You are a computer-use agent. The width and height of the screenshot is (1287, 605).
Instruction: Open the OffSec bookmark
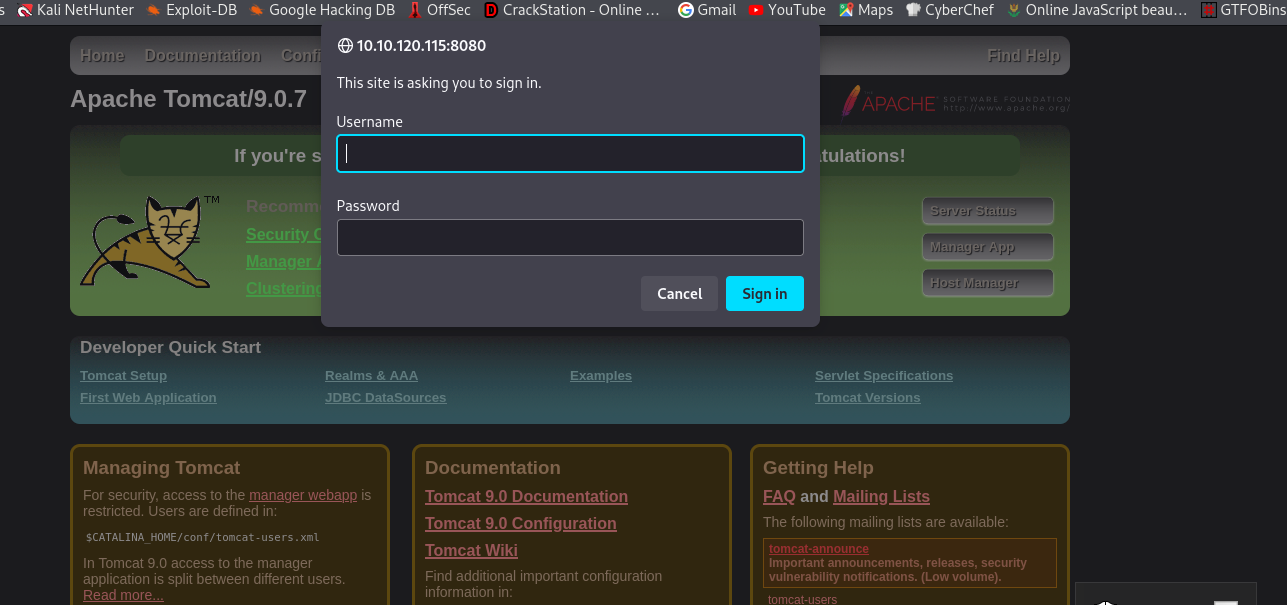[439, 10]
